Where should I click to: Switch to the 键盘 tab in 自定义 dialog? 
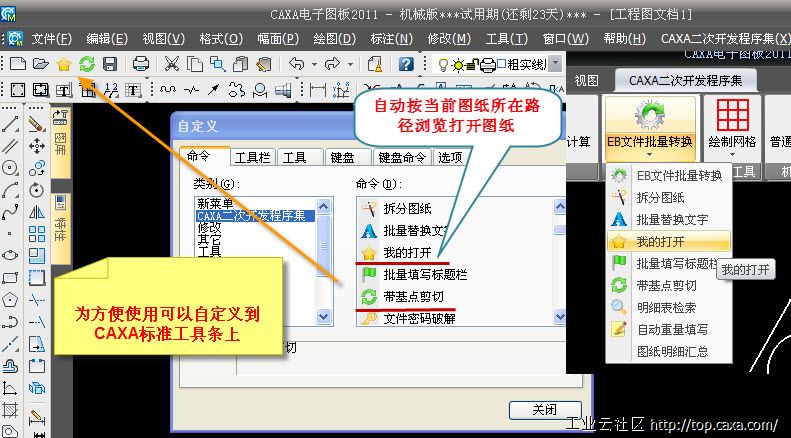[342, 157]
